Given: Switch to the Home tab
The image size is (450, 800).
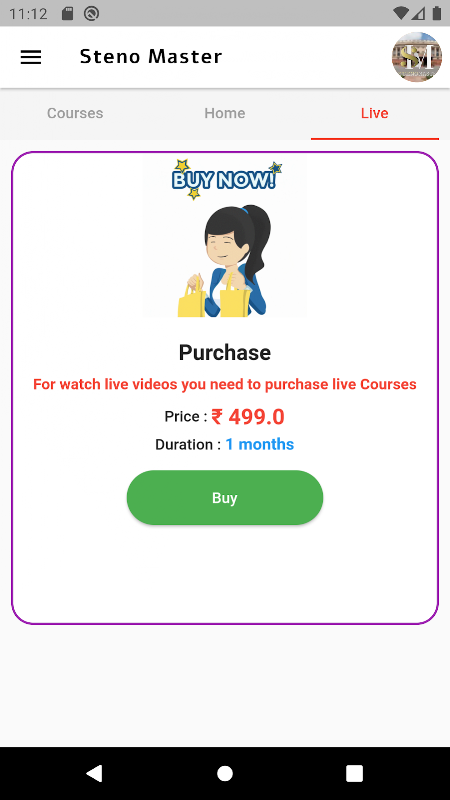Looking at the screenshot, I should tap(225, 113).
